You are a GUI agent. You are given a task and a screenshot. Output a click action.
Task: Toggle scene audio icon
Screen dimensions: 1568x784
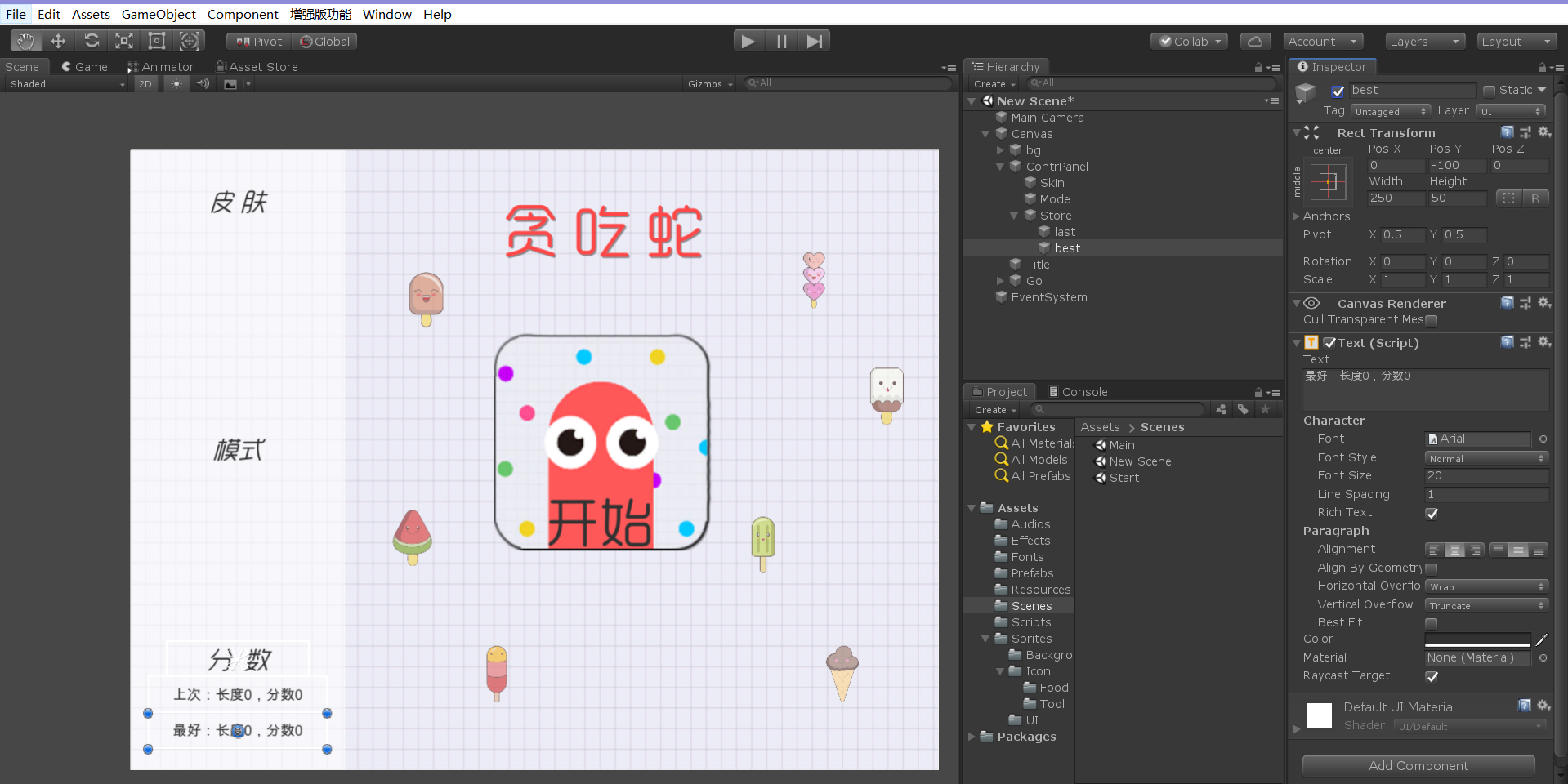pyautogui.click(x=203, y=83)
